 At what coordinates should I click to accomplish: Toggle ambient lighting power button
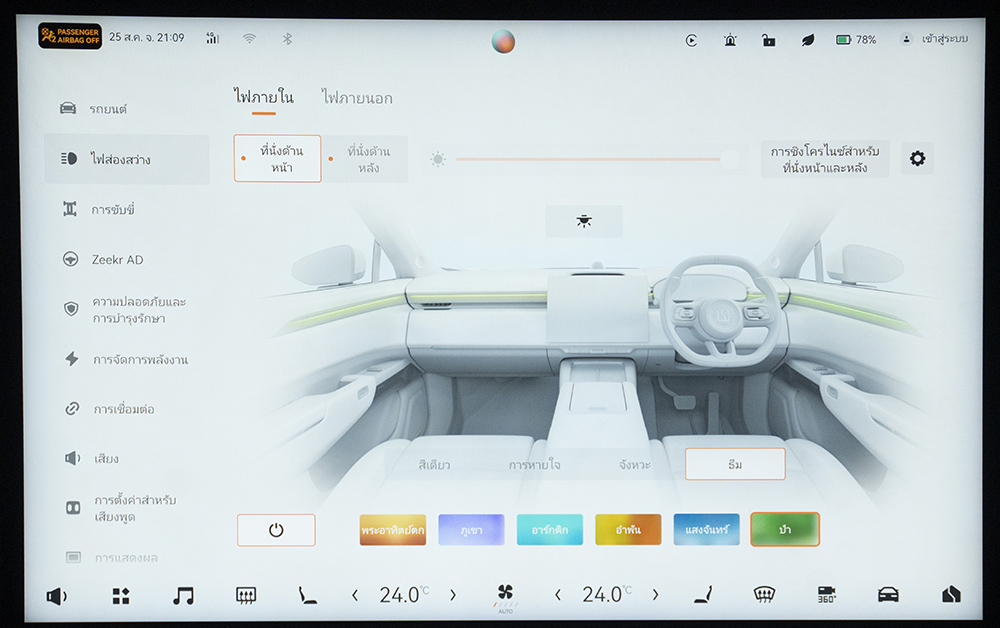(x=276, y=530)
